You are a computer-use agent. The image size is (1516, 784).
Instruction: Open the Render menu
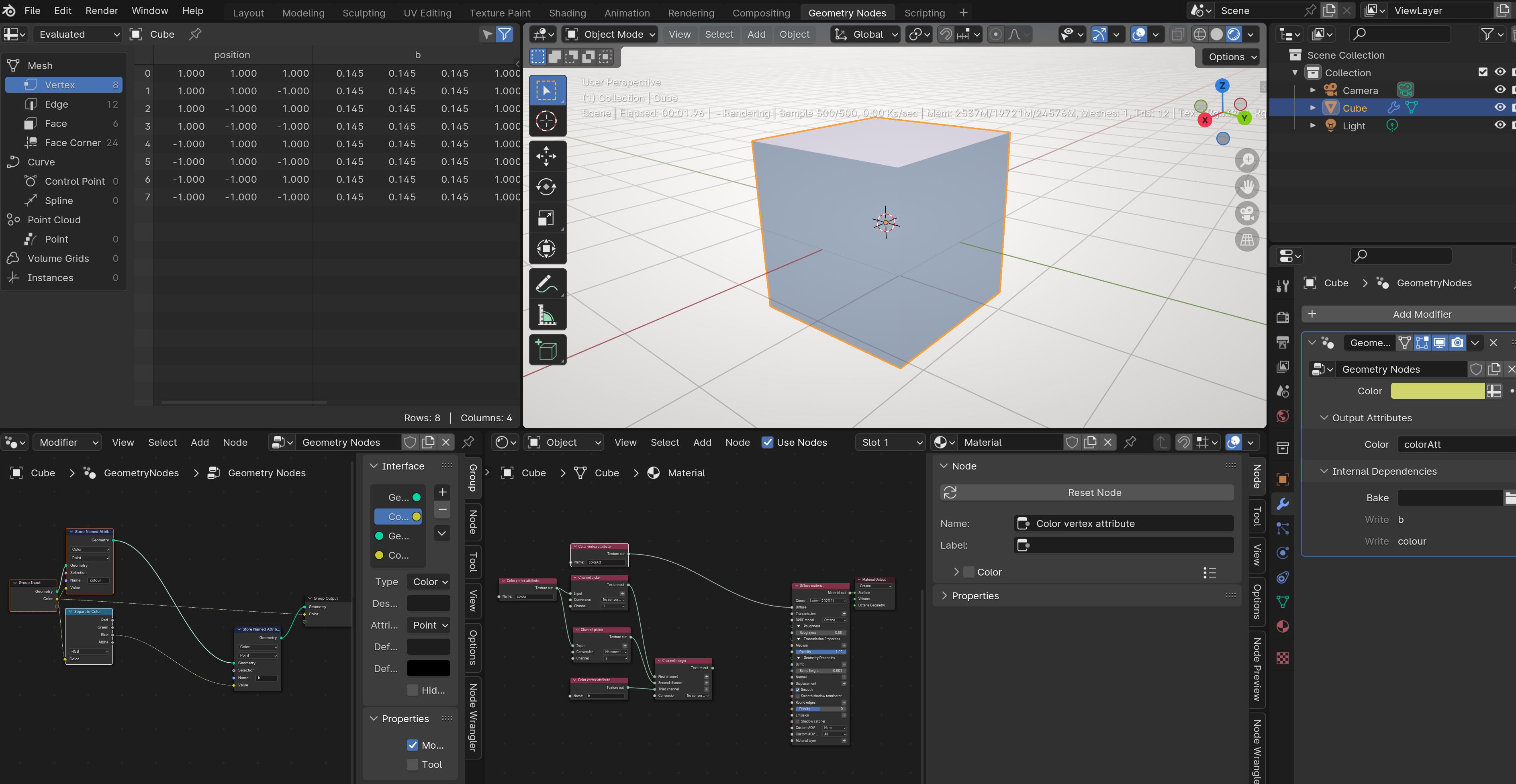point(101,10)
